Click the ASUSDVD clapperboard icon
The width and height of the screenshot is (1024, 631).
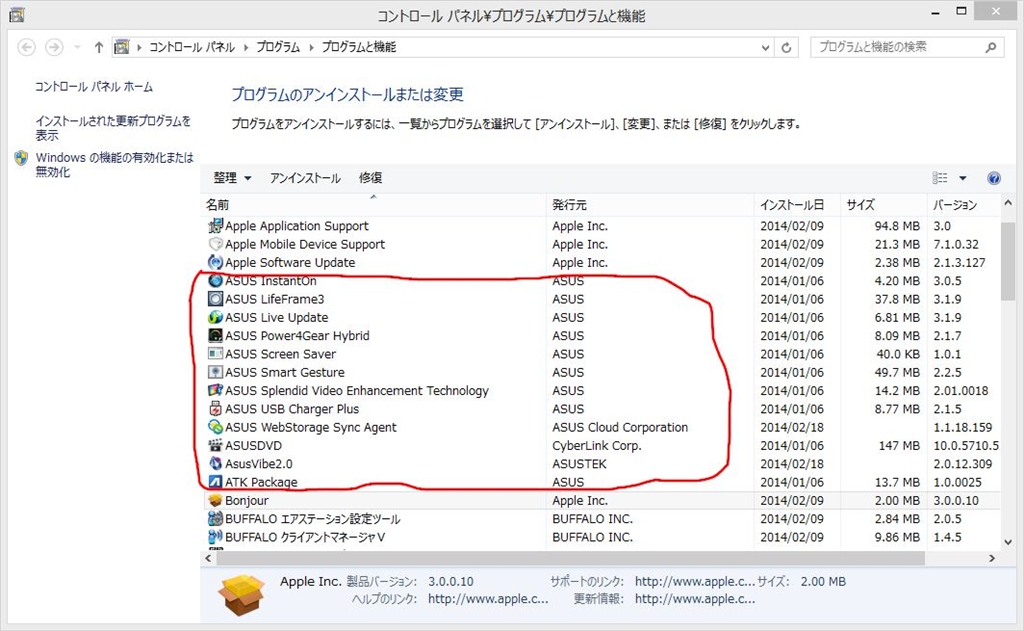click(x=215, y=445)
